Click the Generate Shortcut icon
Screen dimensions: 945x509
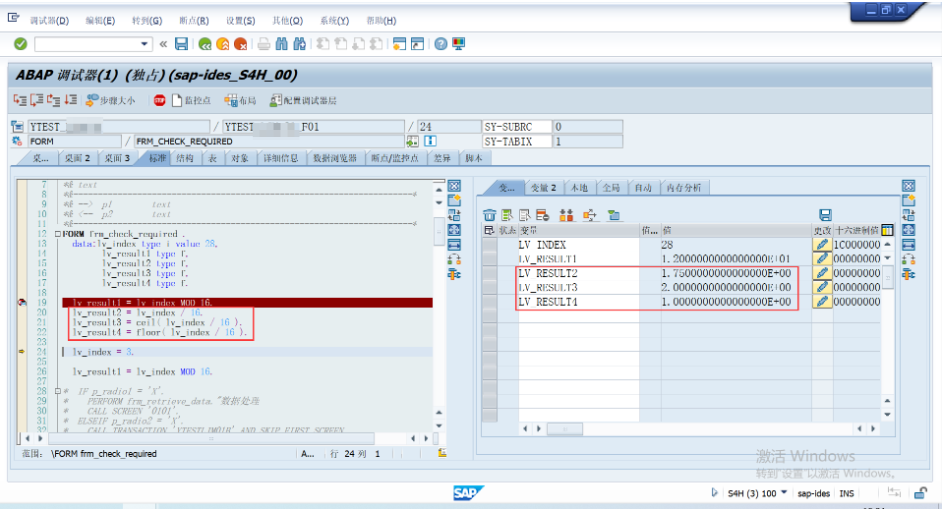[417, 44]
